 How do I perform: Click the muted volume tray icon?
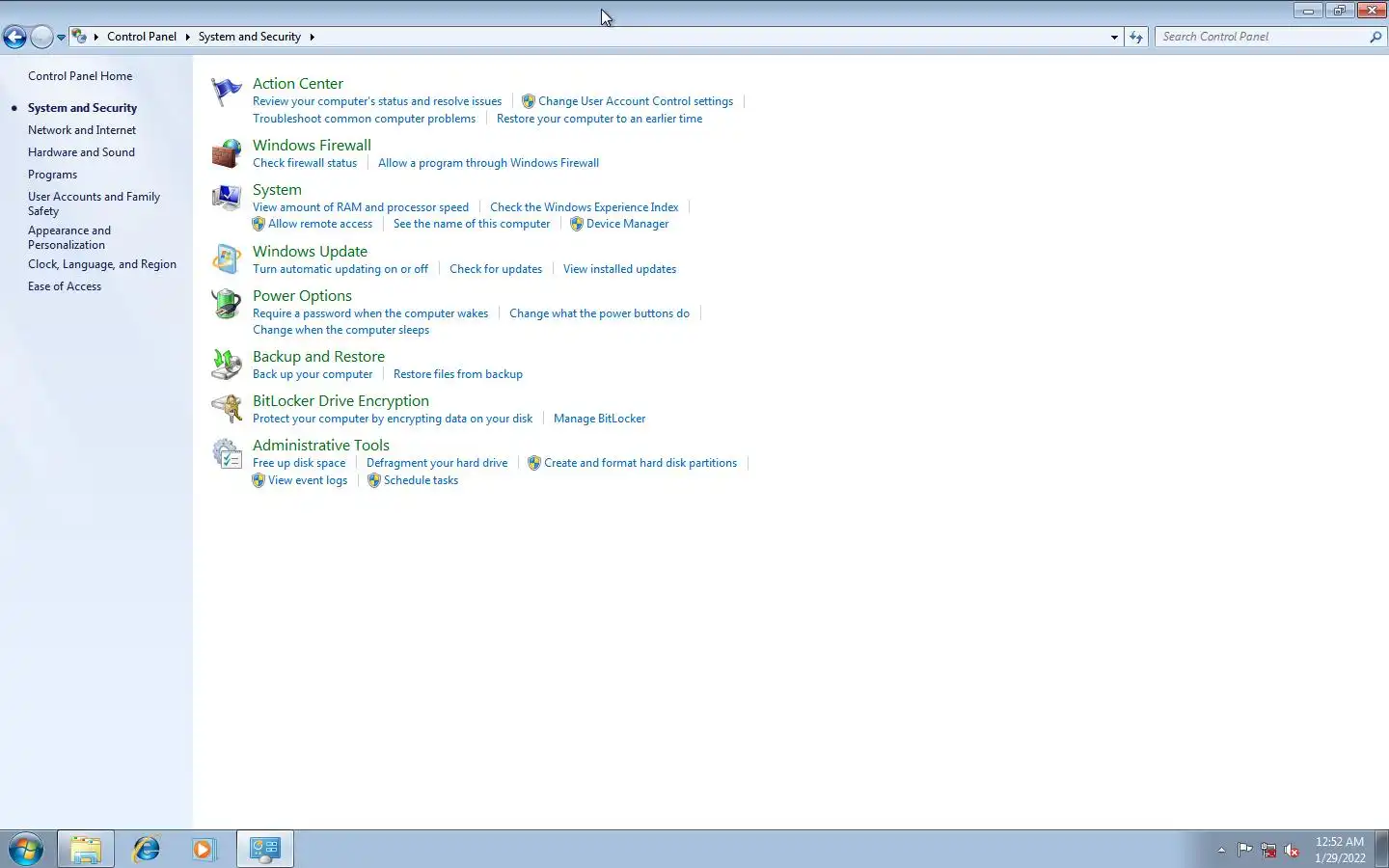(x=1293, y=850)
